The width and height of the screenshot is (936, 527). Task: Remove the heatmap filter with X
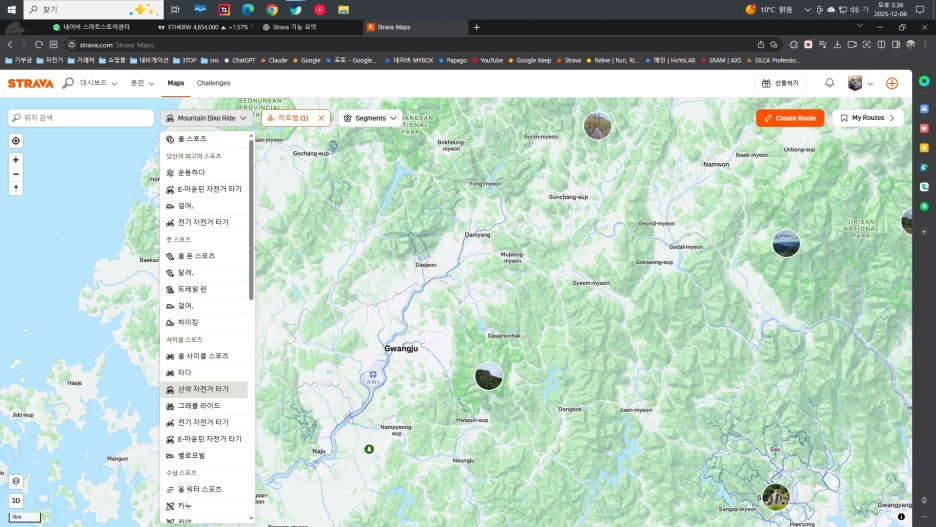[321, 118]
